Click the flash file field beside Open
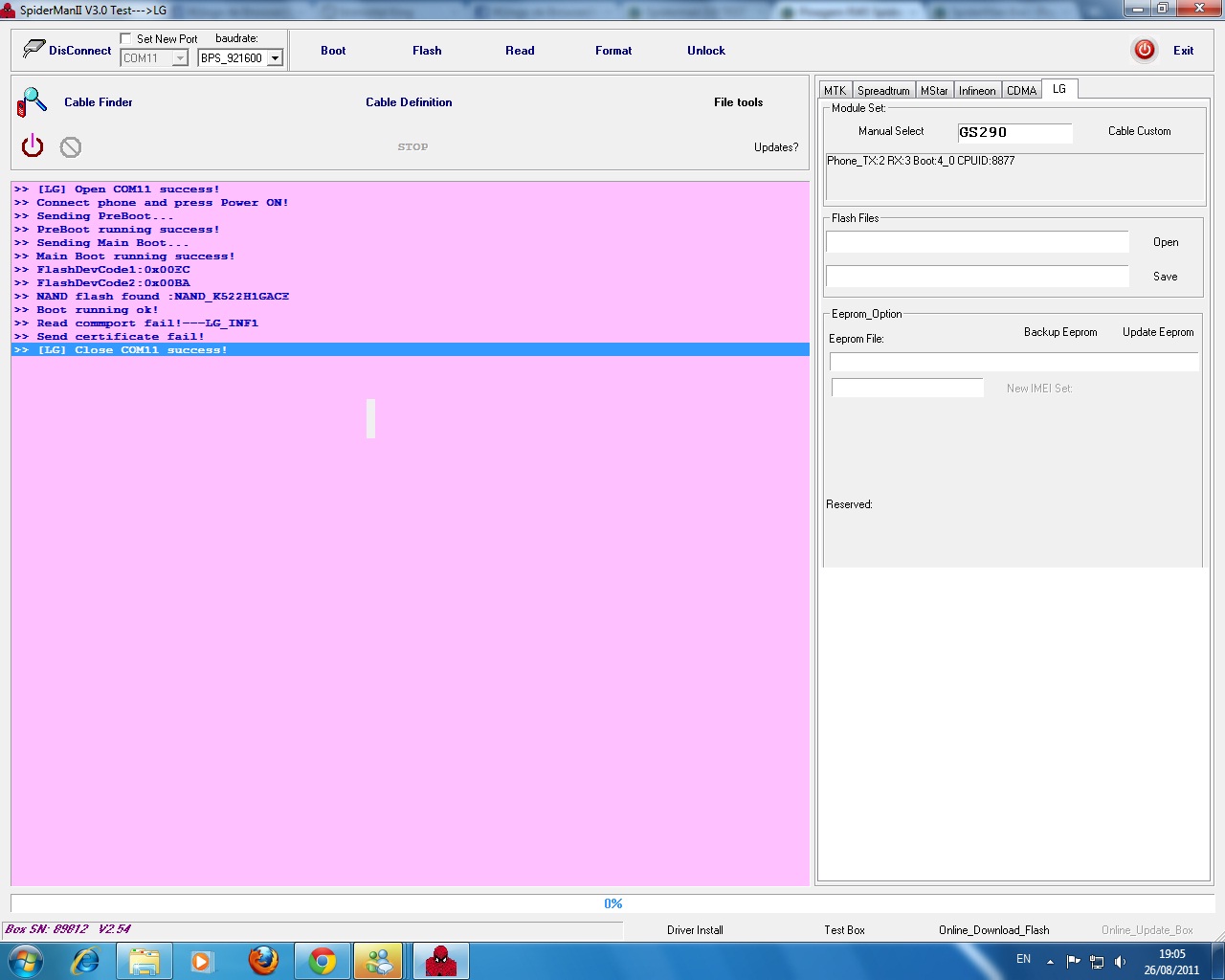 pos(977,242)
